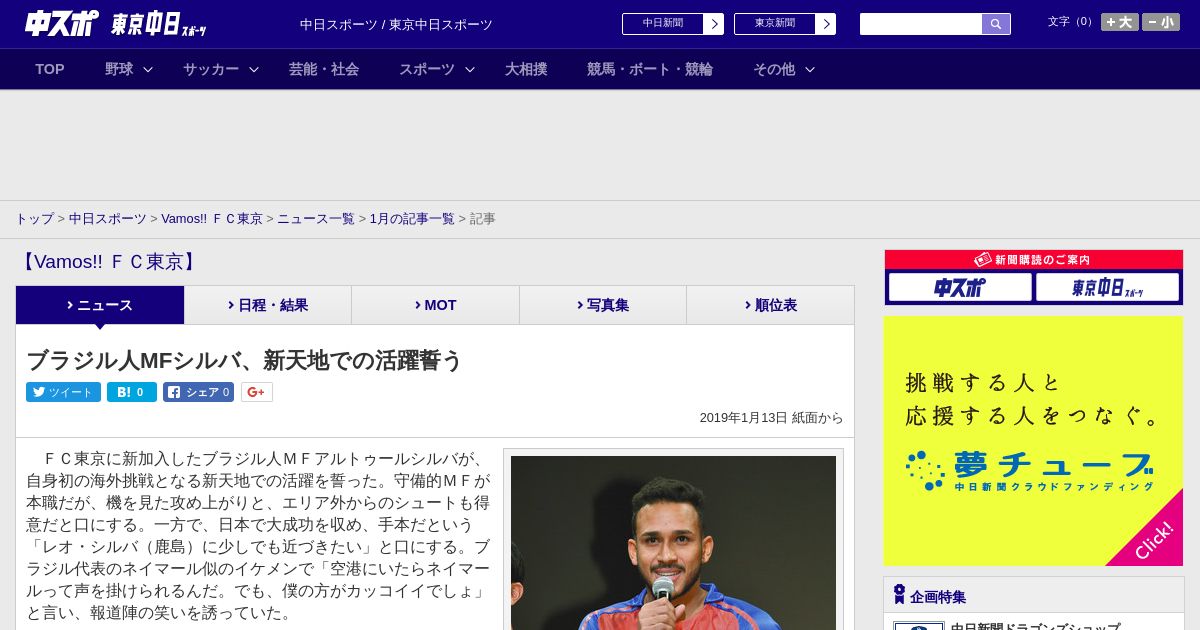1200x630 pixels.
Task: Click the 企画特集 ribbon icon
Action: (899, 595)
